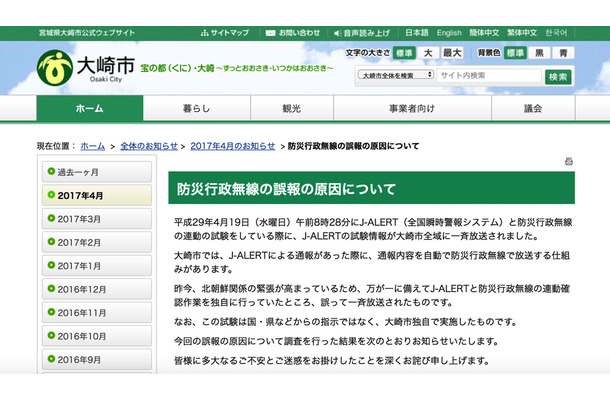The width and height of the screenshot is (610, 400).
Task: Open the 議会 navigation tab
Action: pyautogui.click(x=533, y=108)
